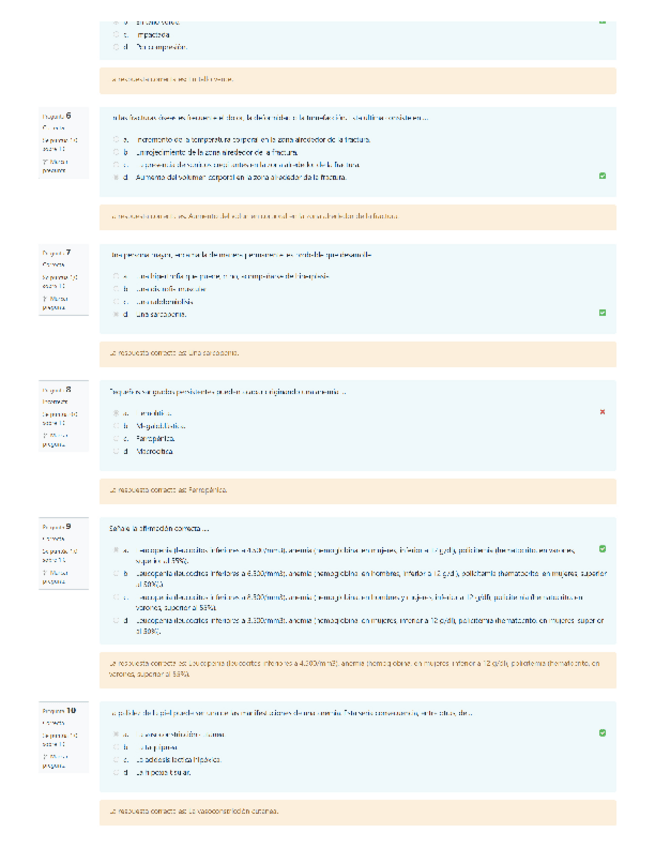Click the 'Pregunta 6' heading
This screenshot has height=848, width=655.
point(57,116)
